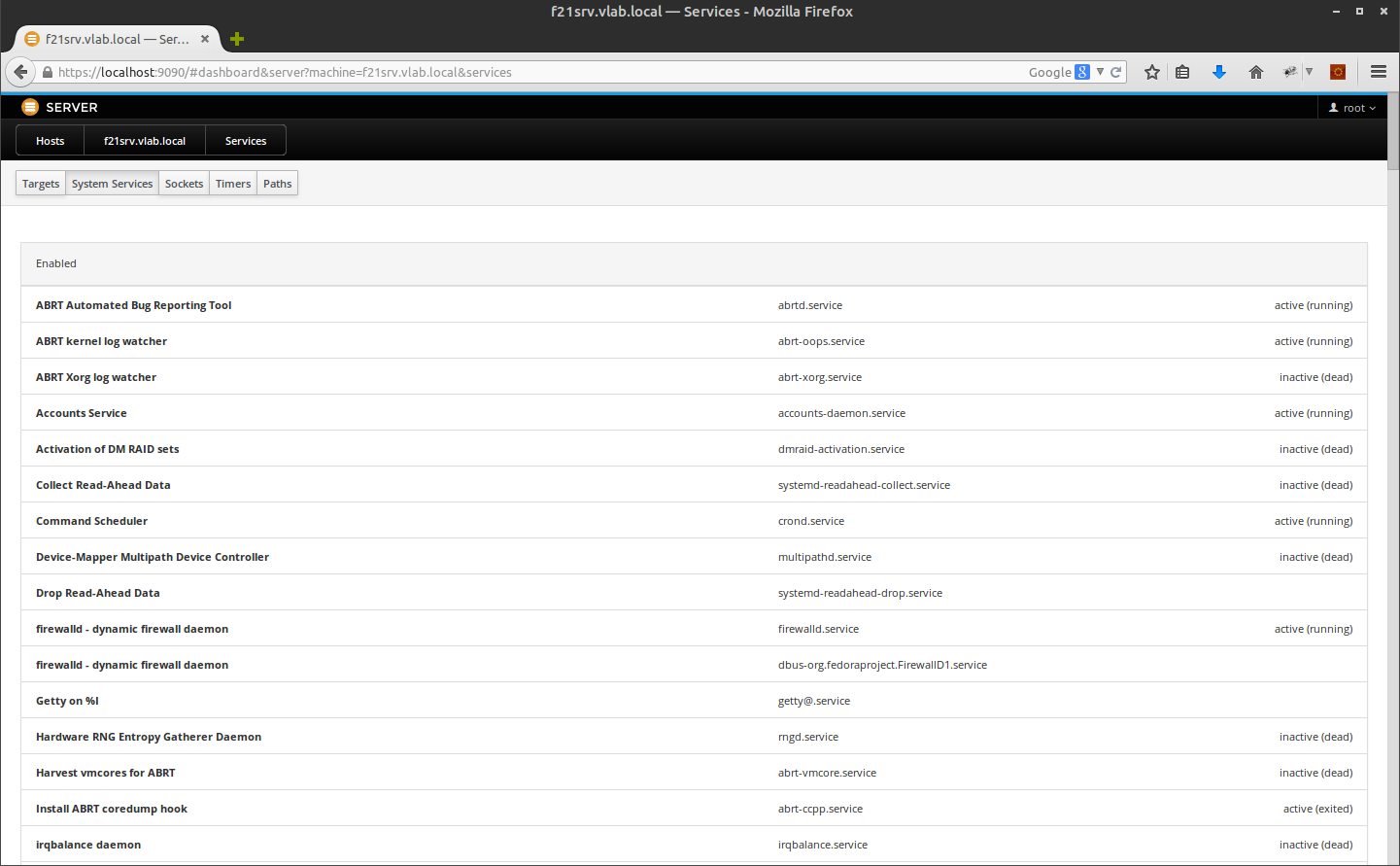Viewport: 1400px width, 866px height.
Task: Click the browser back arrow button
Action: coord(20,72)
